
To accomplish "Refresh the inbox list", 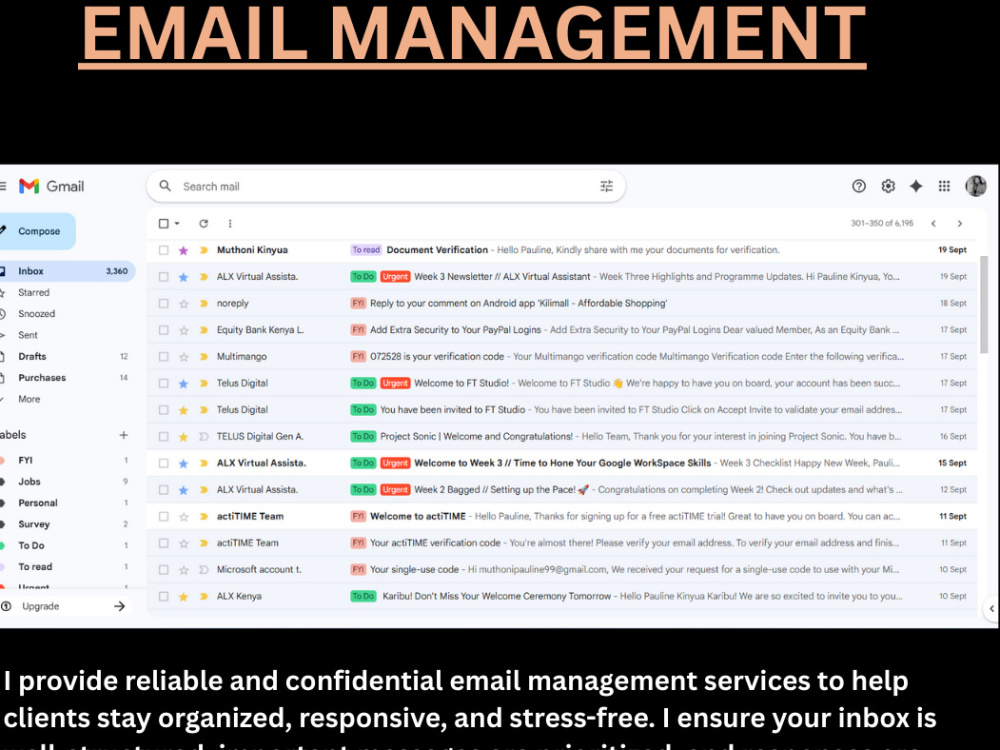I will 203,223.
